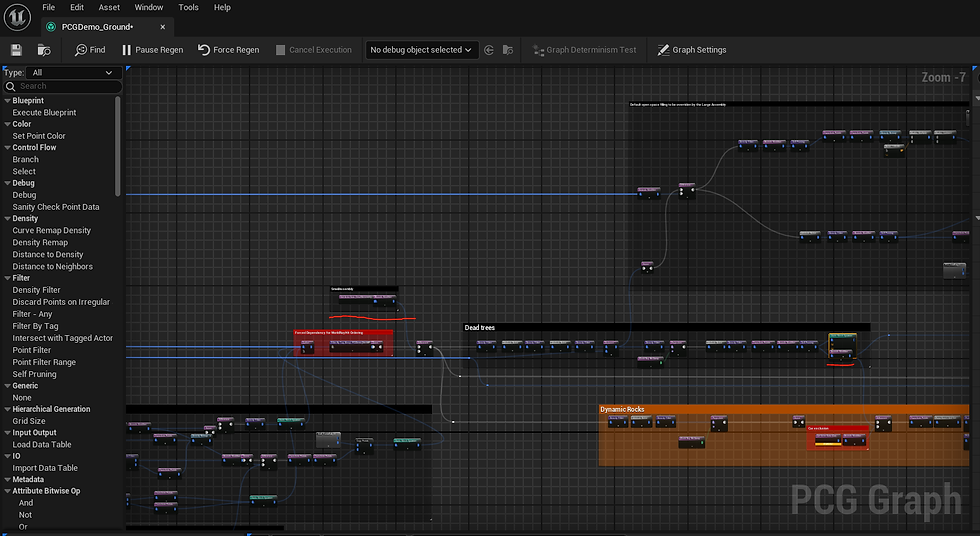Viewport: 980px width, 536px height.
Task: Collapse the Input Output category
Action: 8,432
